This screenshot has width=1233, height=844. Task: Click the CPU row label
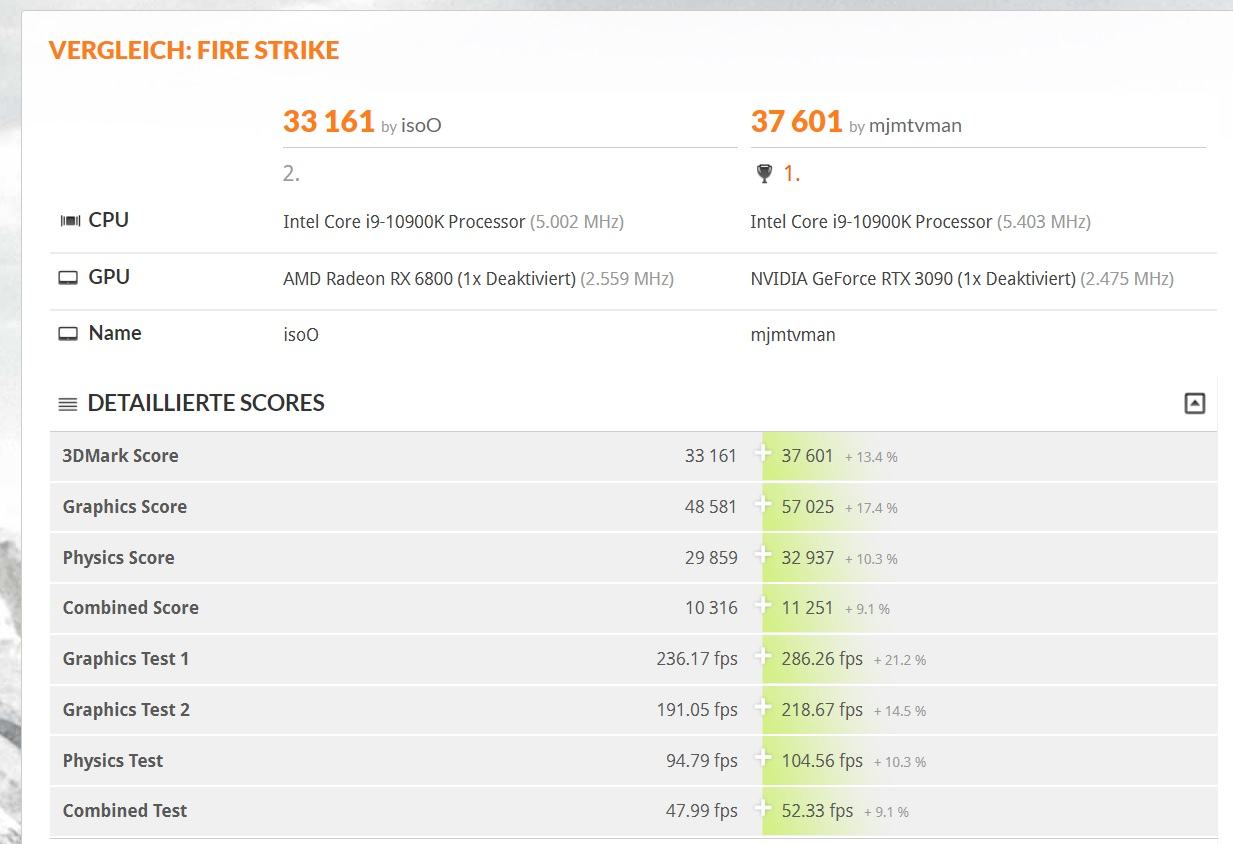coord(109,220)
